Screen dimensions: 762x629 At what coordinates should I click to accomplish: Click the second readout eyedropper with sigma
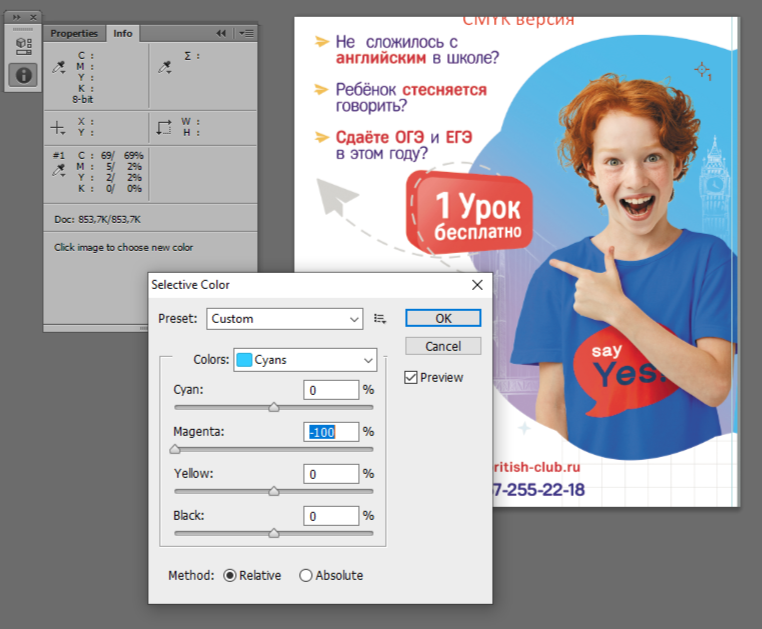(x=165, y=68)
